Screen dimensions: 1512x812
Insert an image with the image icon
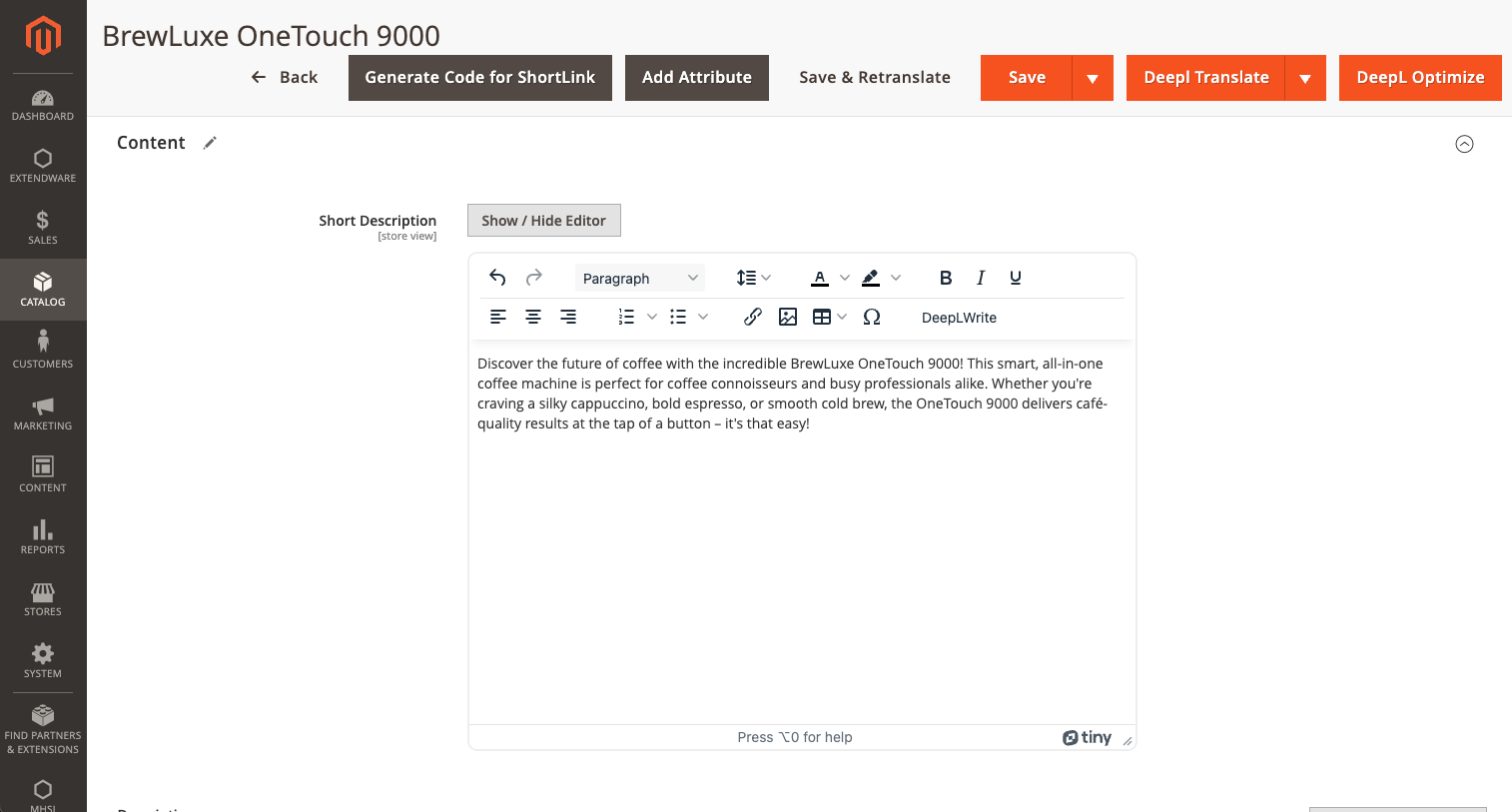pyautogui.click(x=788, y=317)
